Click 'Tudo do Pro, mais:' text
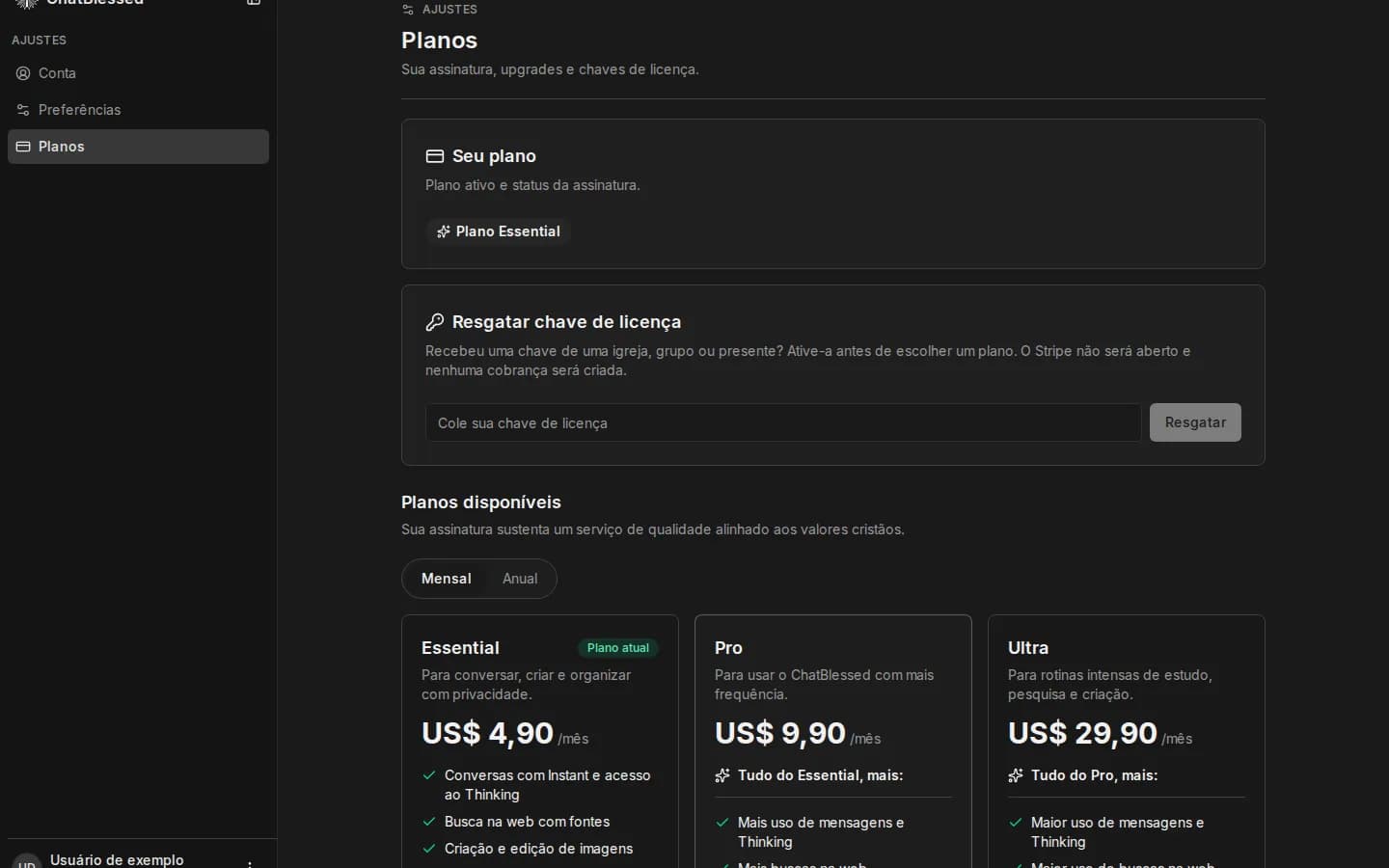The width and height of the screenshot is (1389, 868). click(x=1095, y=775)
